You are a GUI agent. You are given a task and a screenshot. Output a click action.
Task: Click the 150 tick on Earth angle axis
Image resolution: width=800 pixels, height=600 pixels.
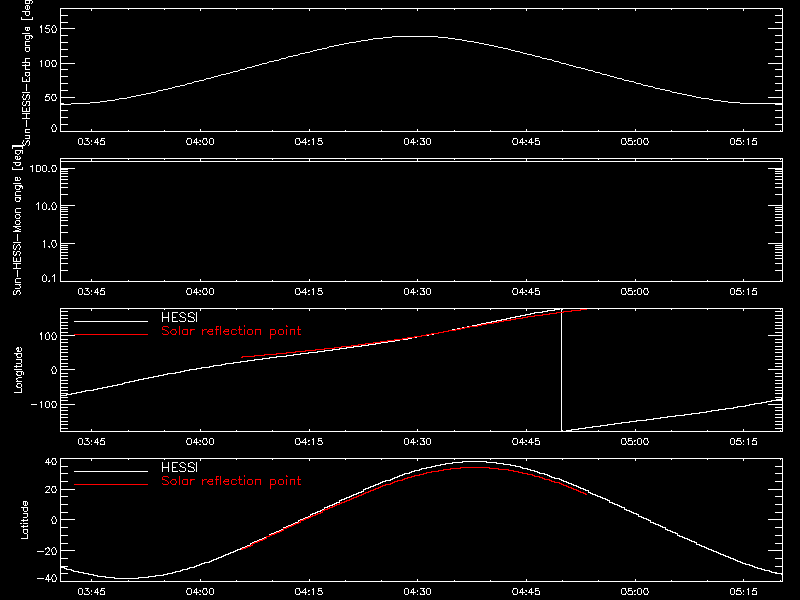pyautogui.click(x=48, y=29)
